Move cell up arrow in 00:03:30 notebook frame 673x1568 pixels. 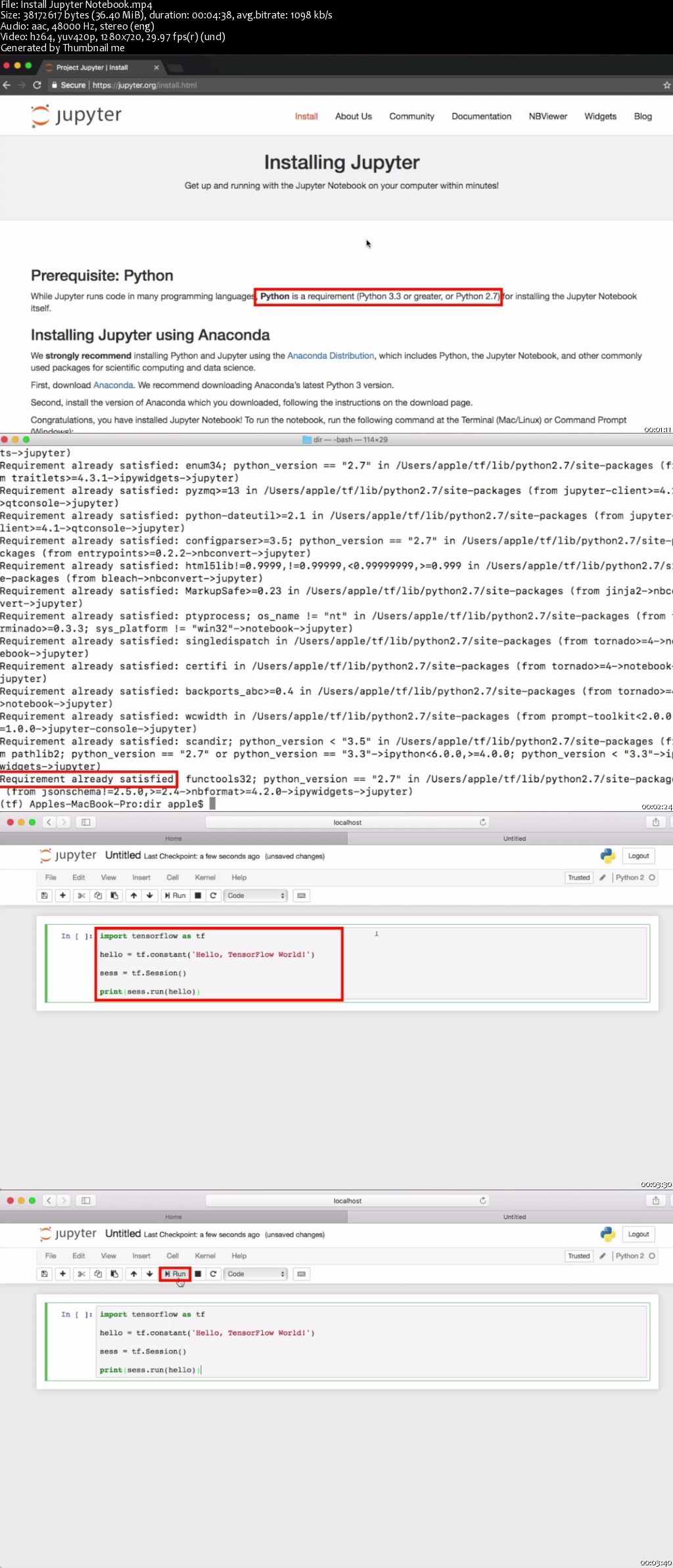(x=133, y=895)
